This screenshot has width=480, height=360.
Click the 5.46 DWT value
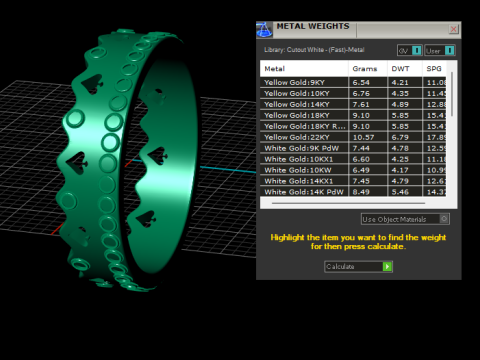click(x=400, y=192)
